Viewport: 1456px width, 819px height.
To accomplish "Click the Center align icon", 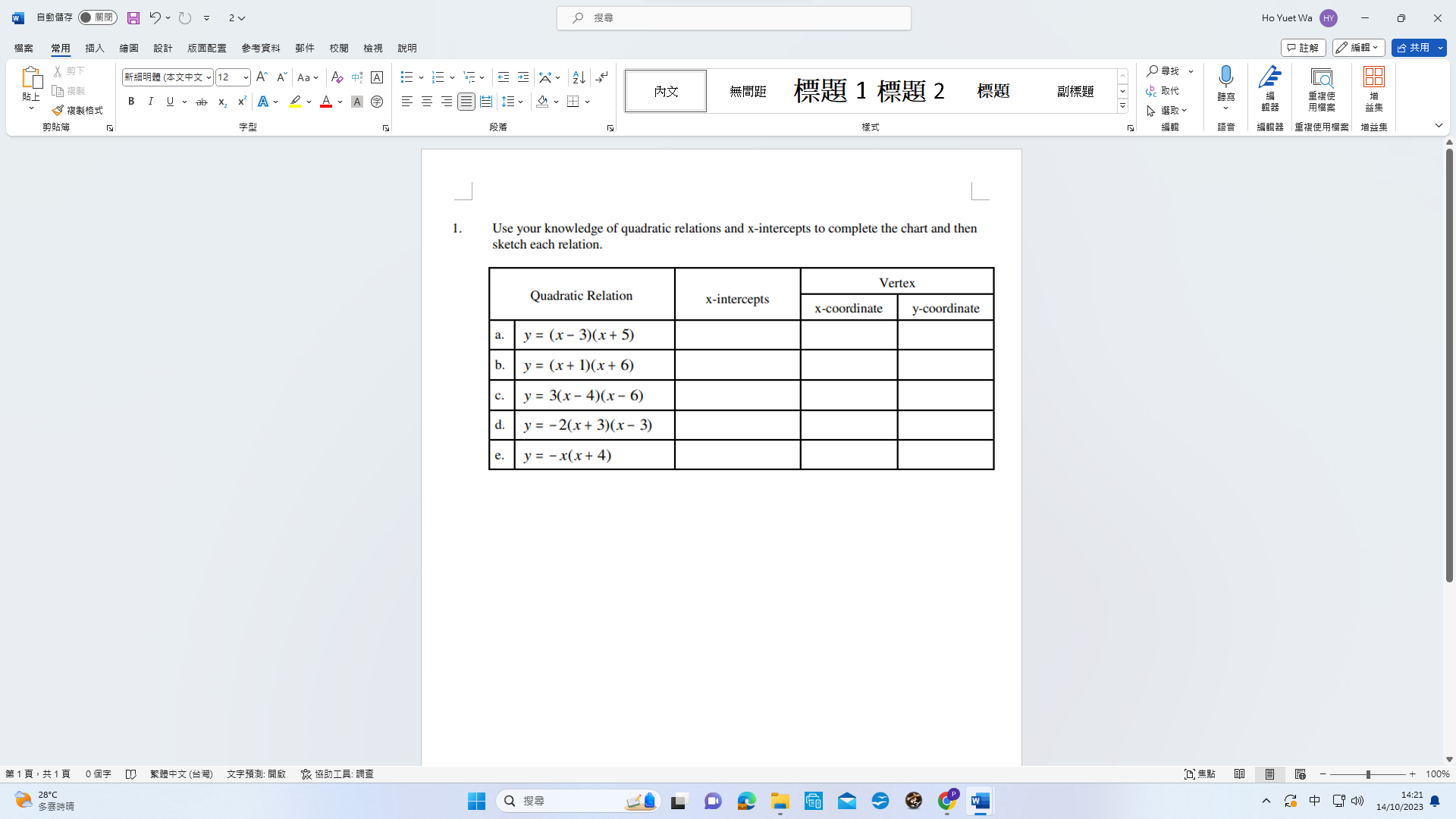I will click(427, 102).
